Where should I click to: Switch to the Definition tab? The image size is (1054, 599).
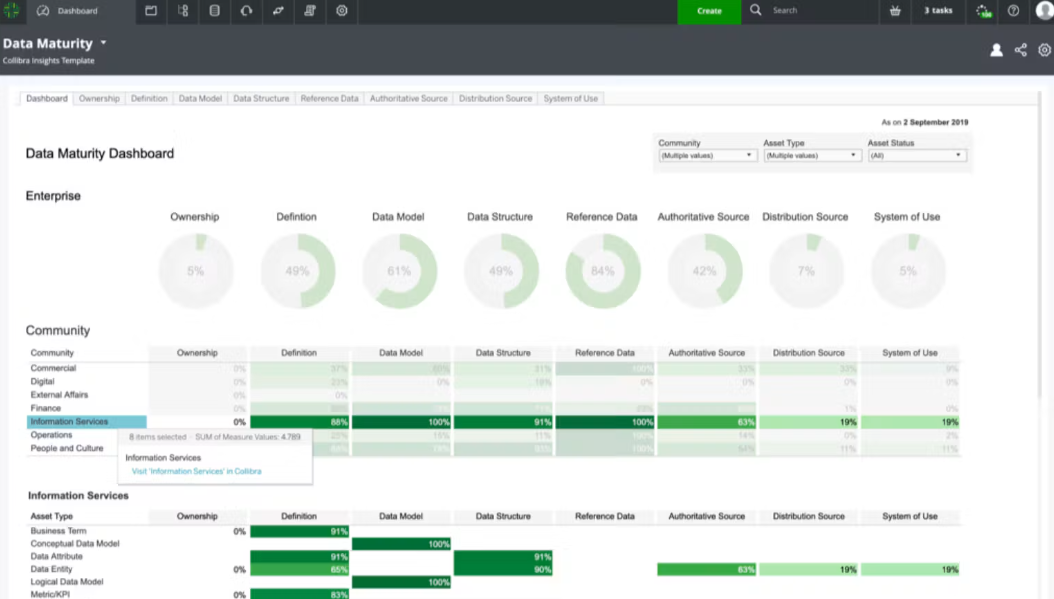(149, 98)
